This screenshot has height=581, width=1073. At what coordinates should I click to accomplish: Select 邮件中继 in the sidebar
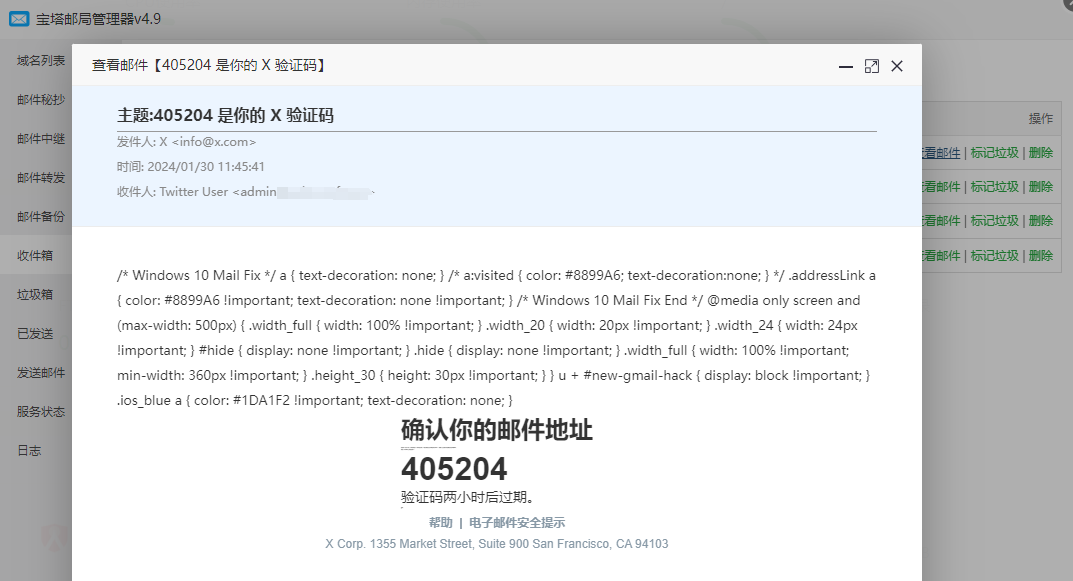click(x=41, y=139)
